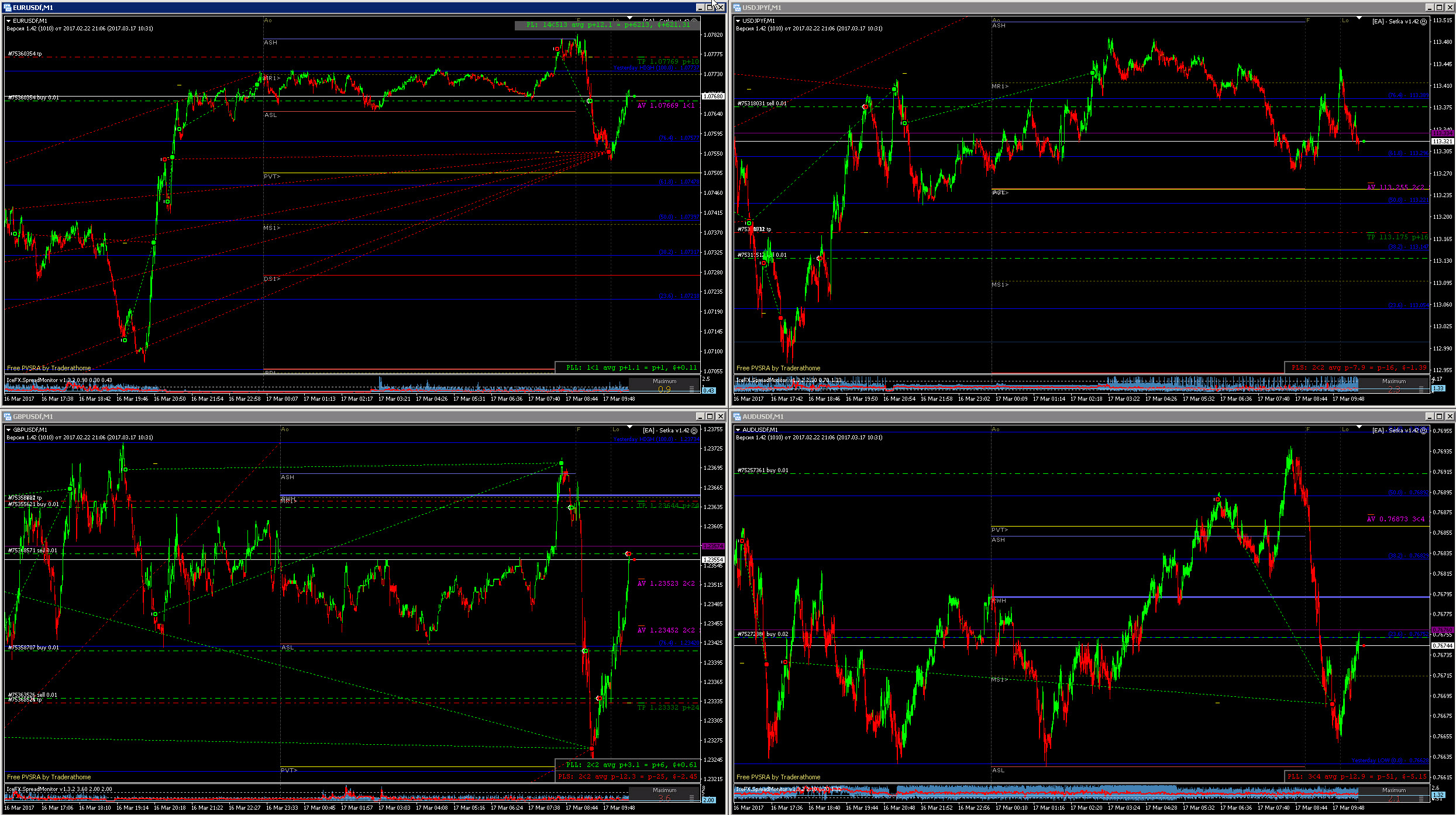Screen dimensions: 1456x815
Task: Click the 113.321 current price tag
Action: [x=1442, y=142]
